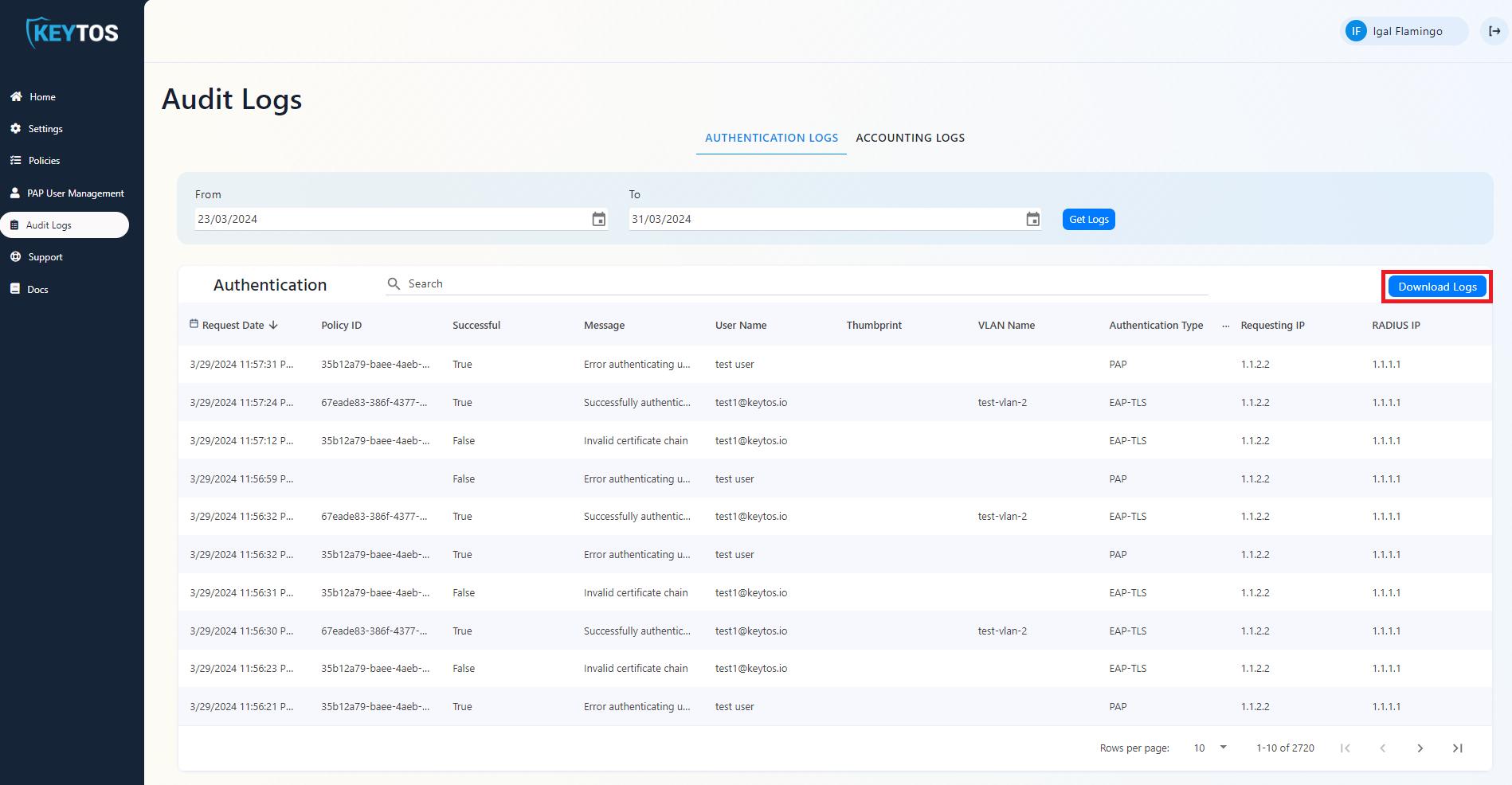Screen dimensions: 1512x785
Task: Select the 11:57:31 request date cell
Action: [x=241, y=364]
